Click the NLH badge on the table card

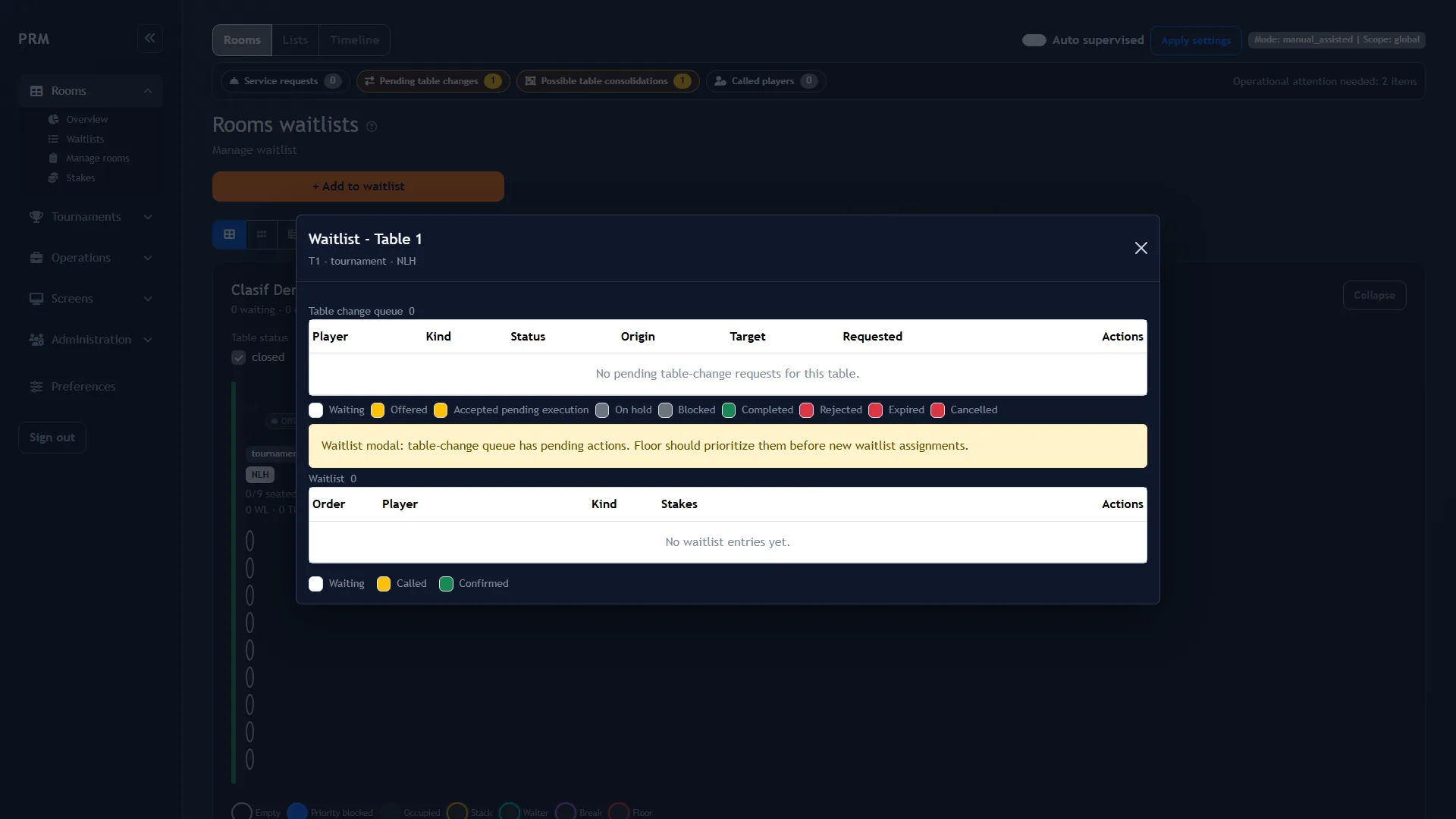[260, 475]
